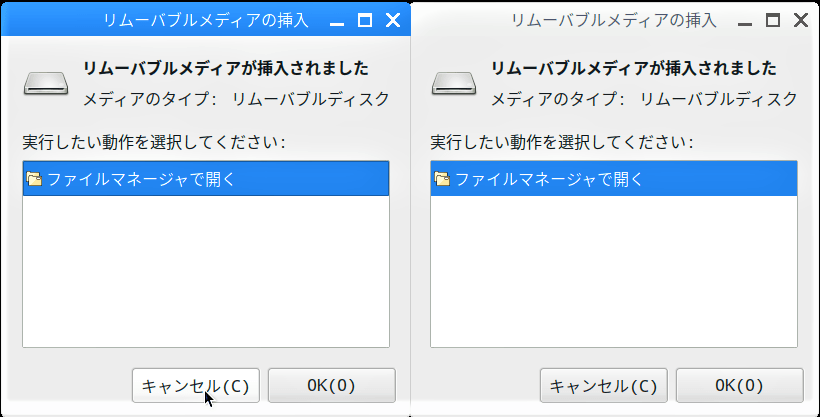
Task: Close the inactive gray-titled dialog window
Action: 801,20
